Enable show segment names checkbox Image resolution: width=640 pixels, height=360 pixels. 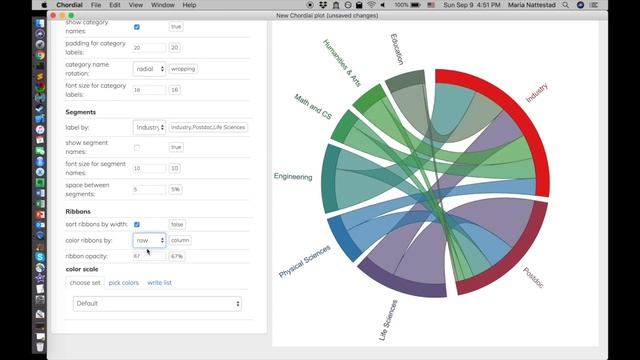point(137,147)
